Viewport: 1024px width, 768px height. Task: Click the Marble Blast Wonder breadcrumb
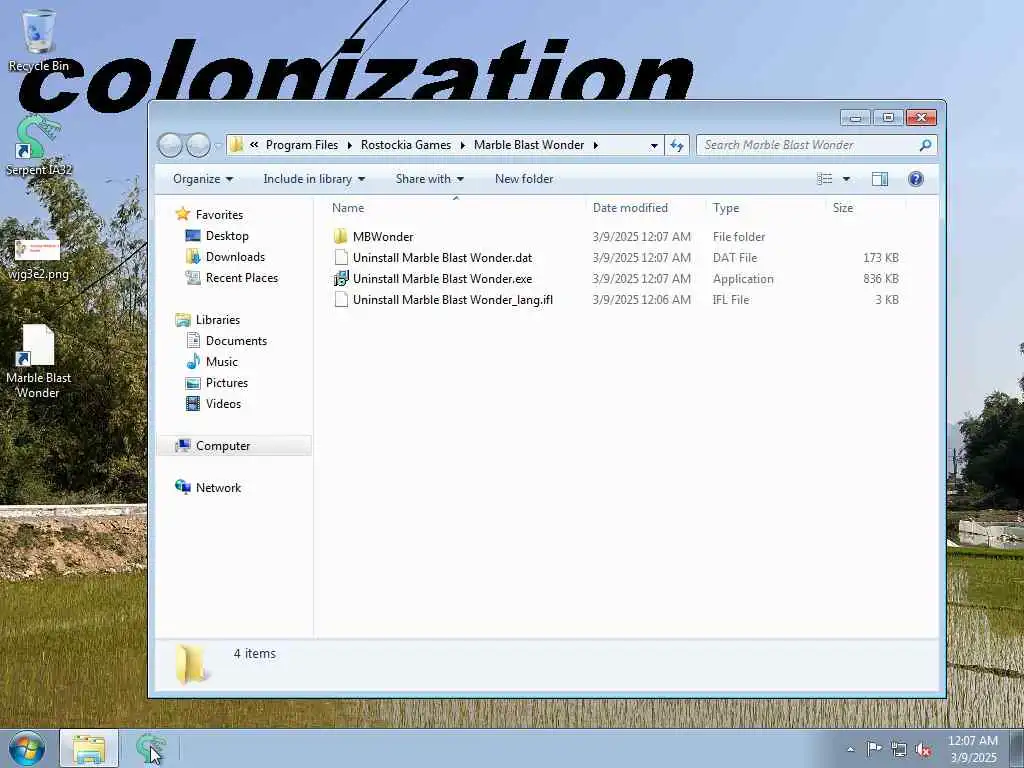(x=529, y=145)
